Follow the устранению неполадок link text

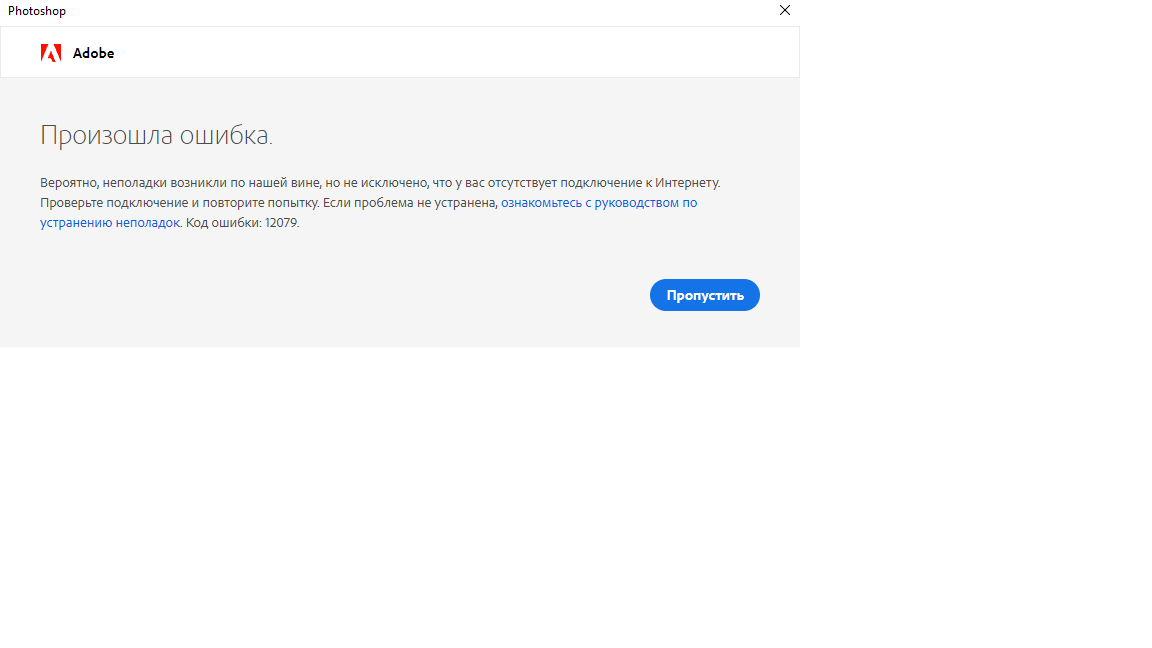[x=110, y=223]
